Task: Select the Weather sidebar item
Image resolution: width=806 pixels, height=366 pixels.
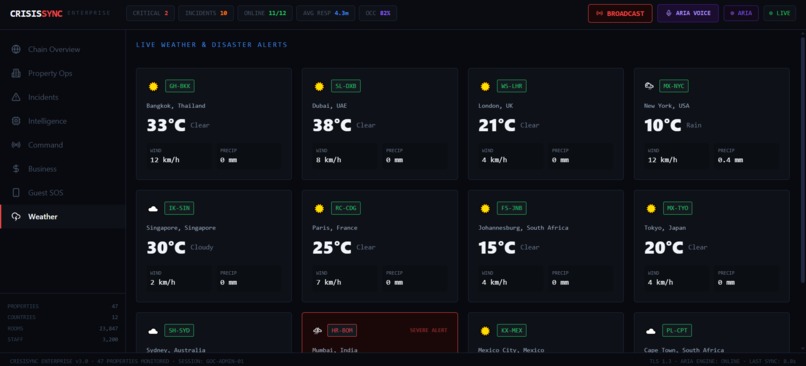Action: 63,216
